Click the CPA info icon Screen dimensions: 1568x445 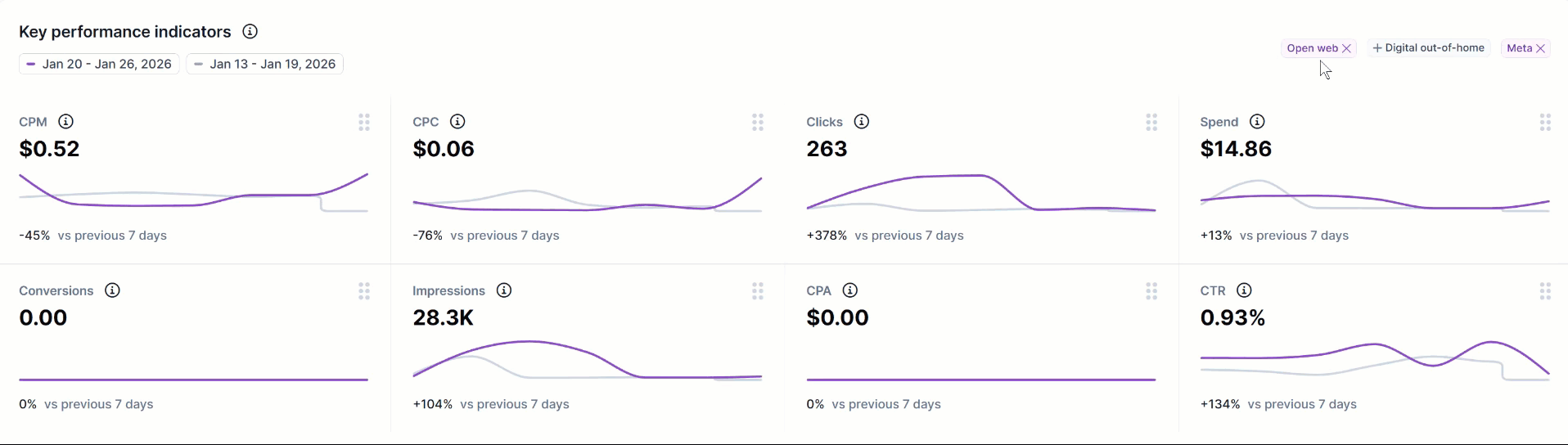[851, 290]
